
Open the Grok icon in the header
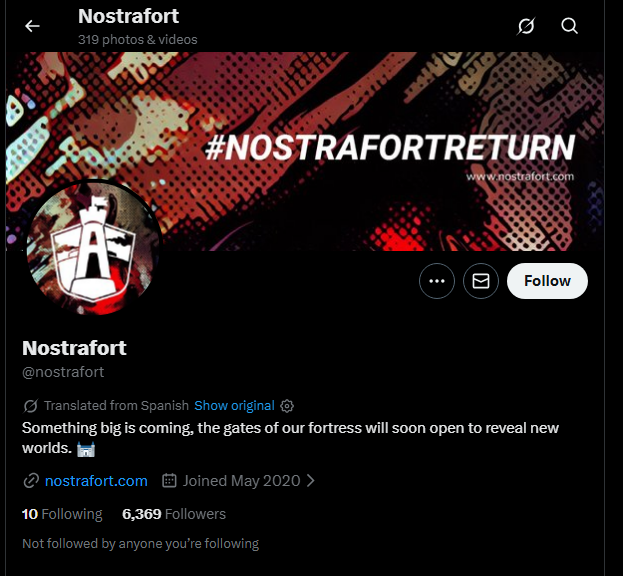526,26
